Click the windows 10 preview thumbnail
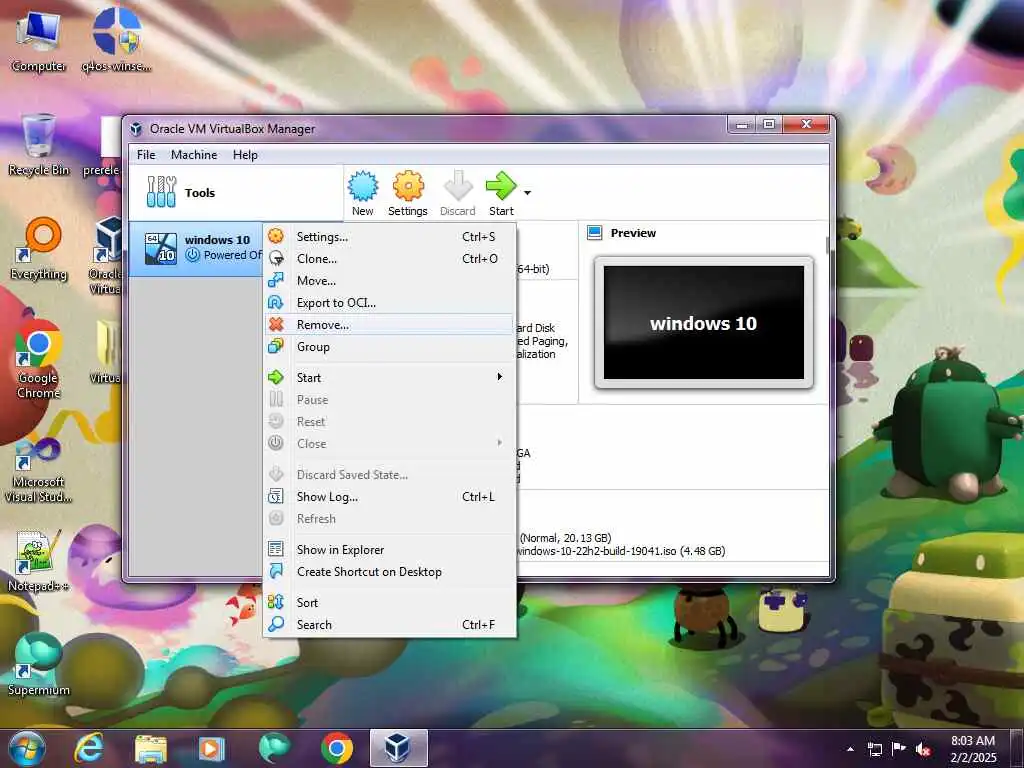 pos(703,323)
